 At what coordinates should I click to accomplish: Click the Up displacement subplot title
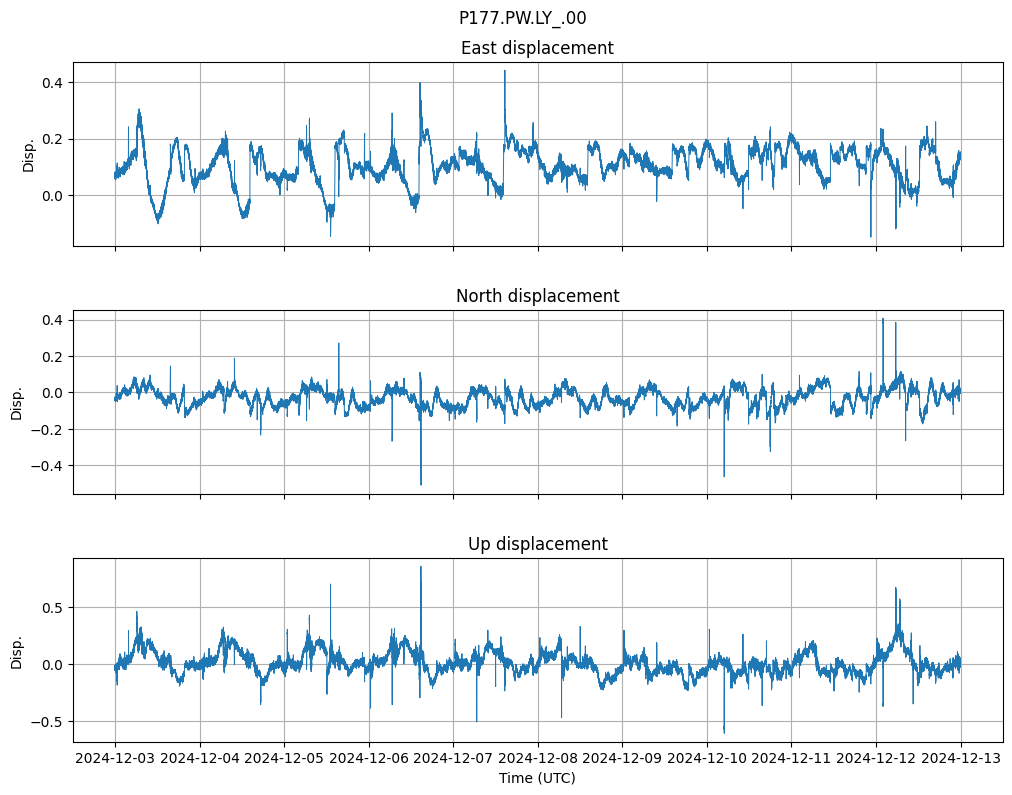click(x=537, y=544)
